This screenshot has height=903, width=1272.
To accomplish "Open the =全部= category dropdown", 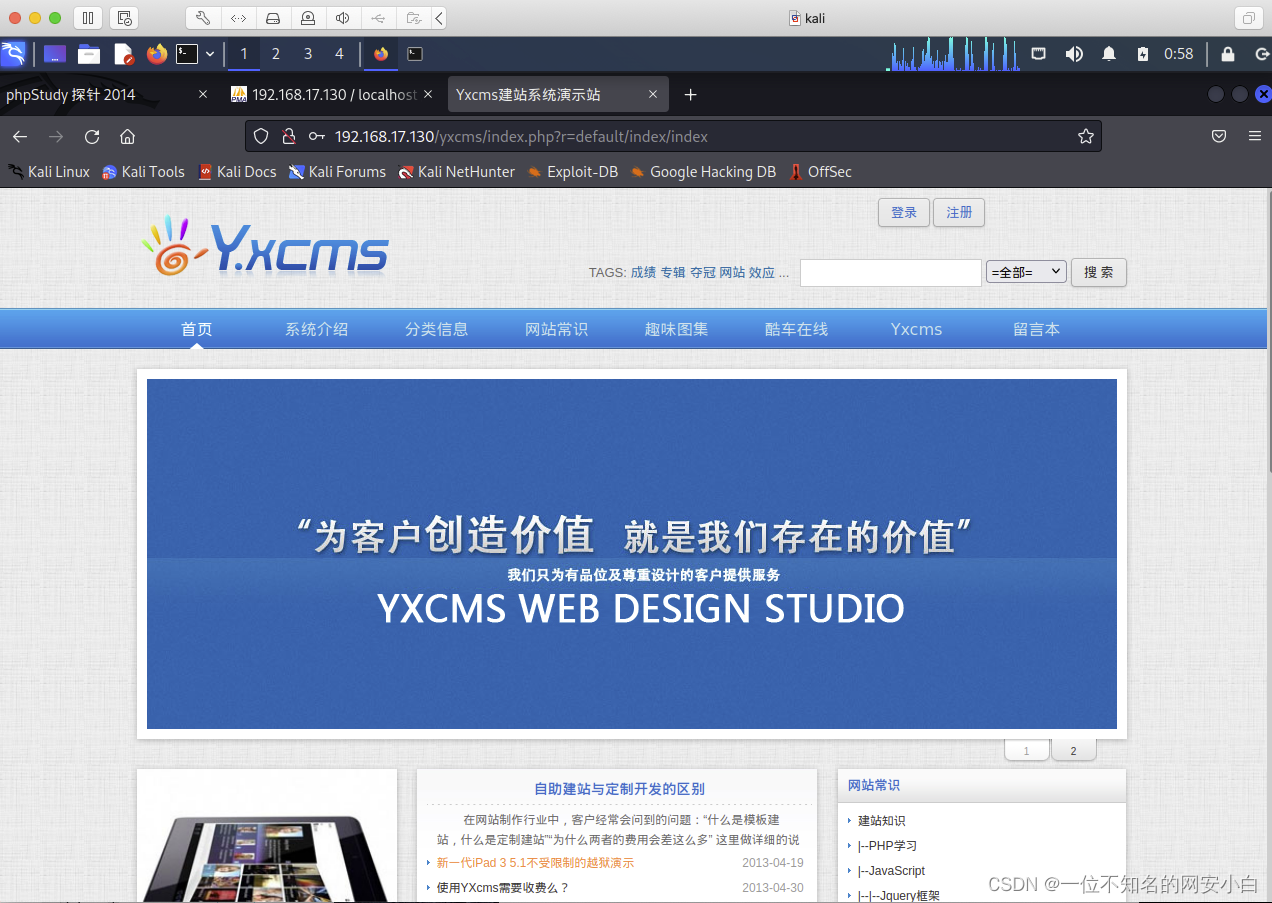I will pyautogui.click(x=1026, y=271).
